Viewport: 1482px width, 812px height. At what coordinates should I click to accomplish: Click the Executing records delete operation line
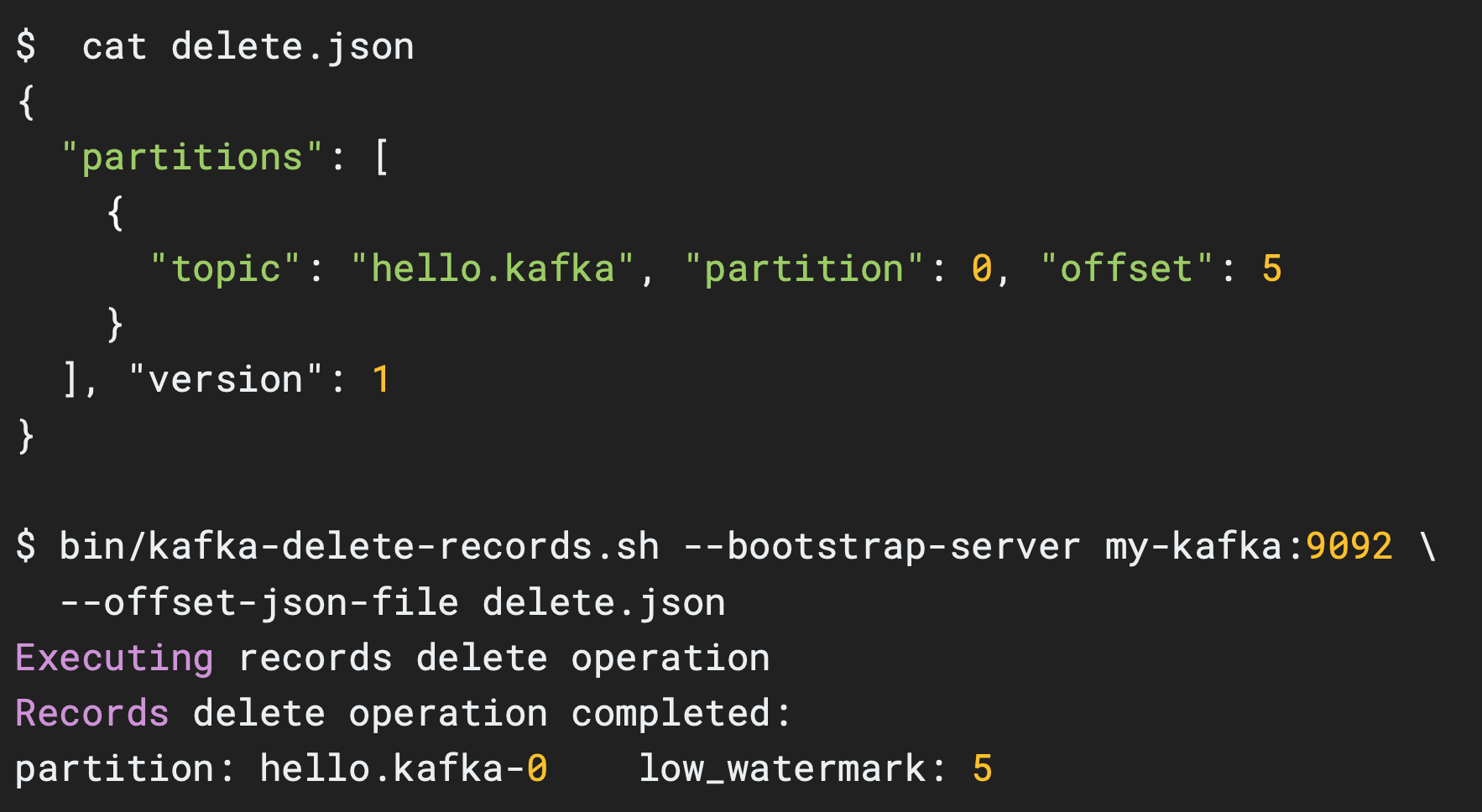click(390, 657)
